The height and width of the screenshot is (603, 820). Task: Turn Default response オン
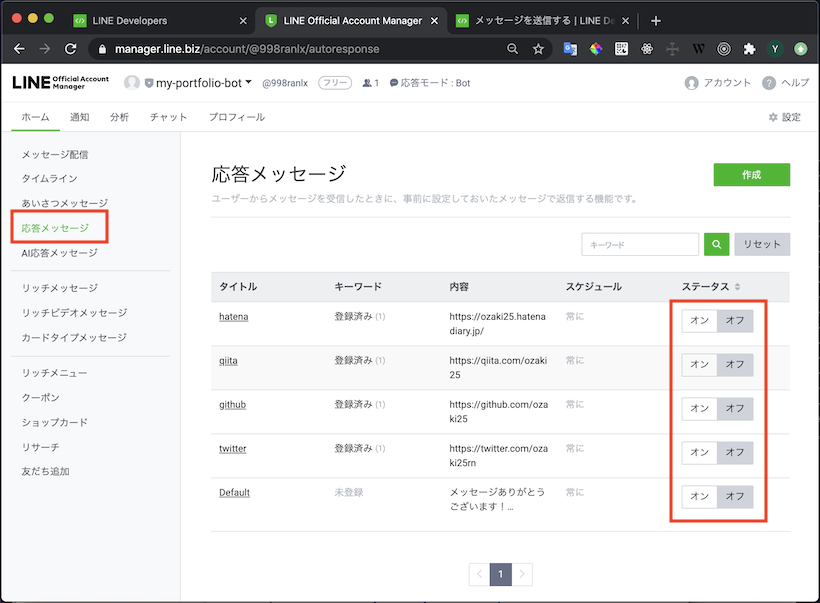coord(699,496)
